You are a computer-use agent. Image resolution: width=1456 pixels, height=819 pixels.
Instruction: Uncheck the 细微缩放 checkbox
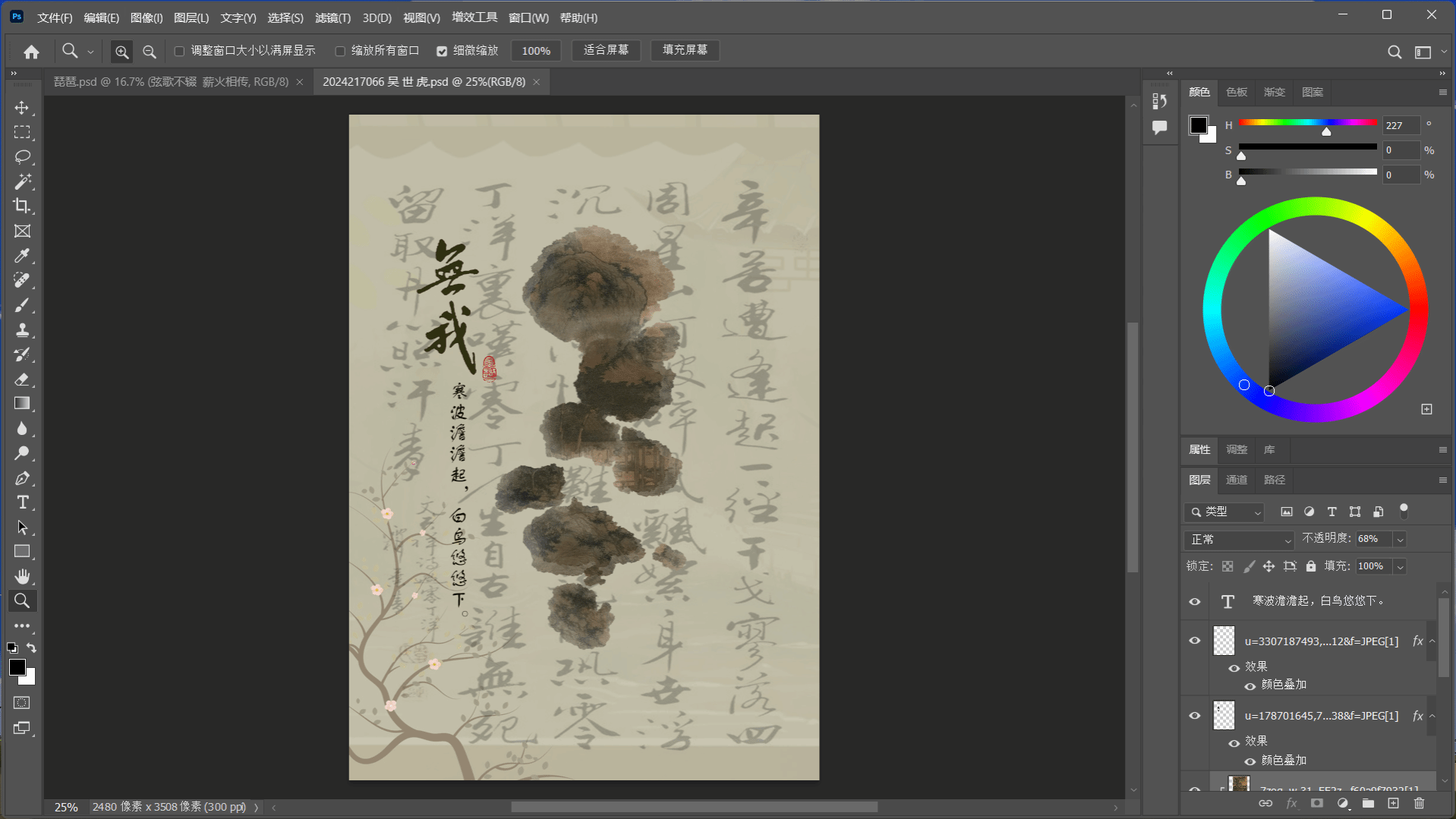point(442,51)
